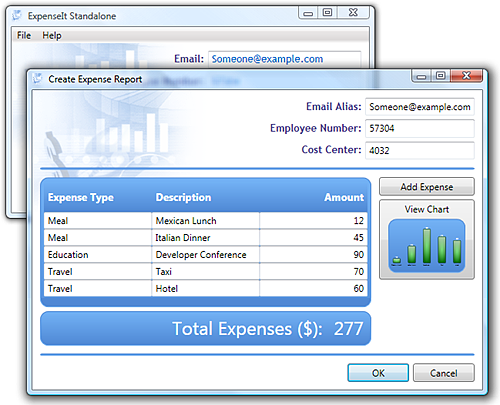Select the Italian Dinner description cell
500x405 pixels.
[x=205, y=238]
